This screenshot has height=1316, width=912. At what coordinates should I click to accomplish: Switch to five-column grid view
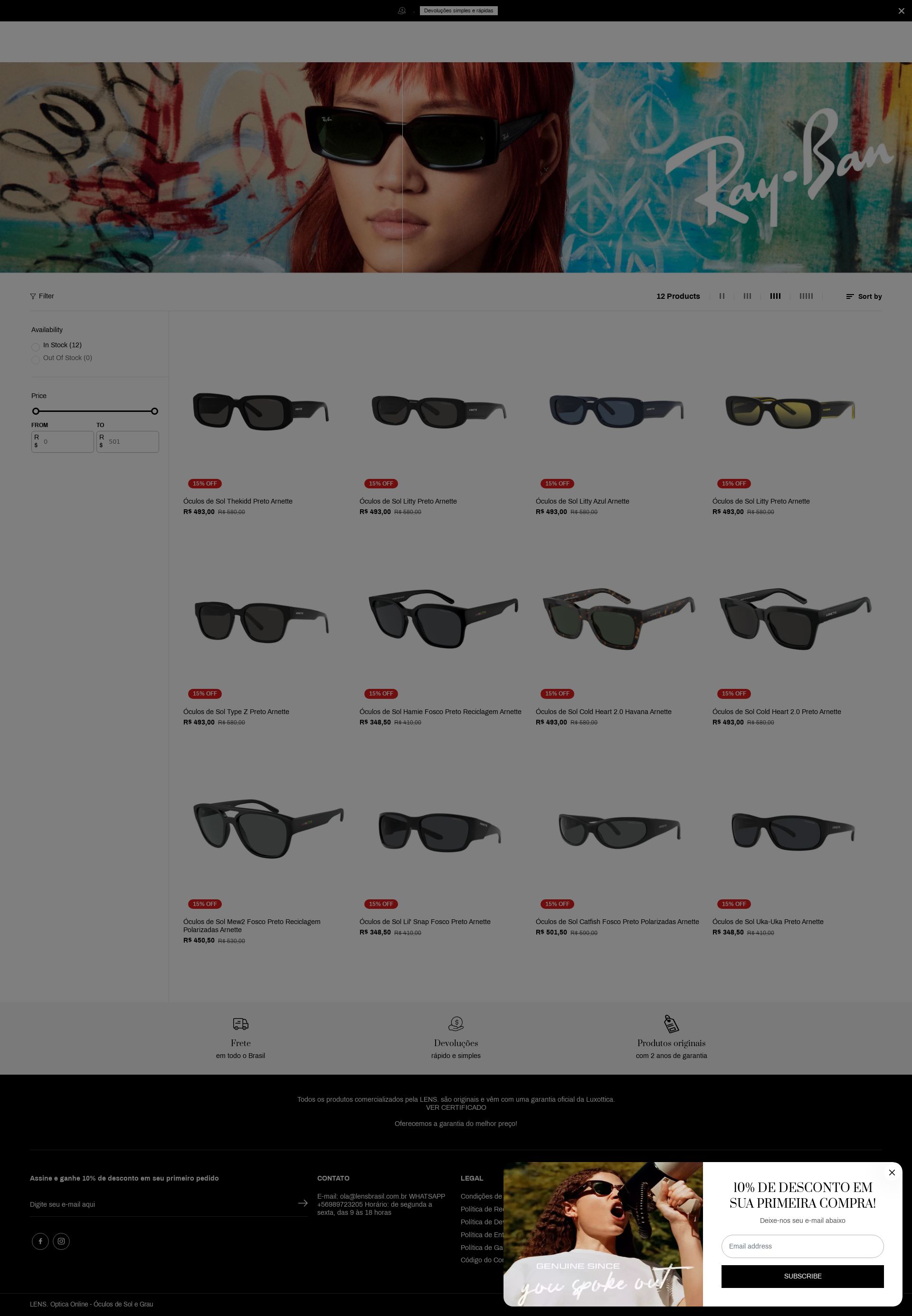806,296
